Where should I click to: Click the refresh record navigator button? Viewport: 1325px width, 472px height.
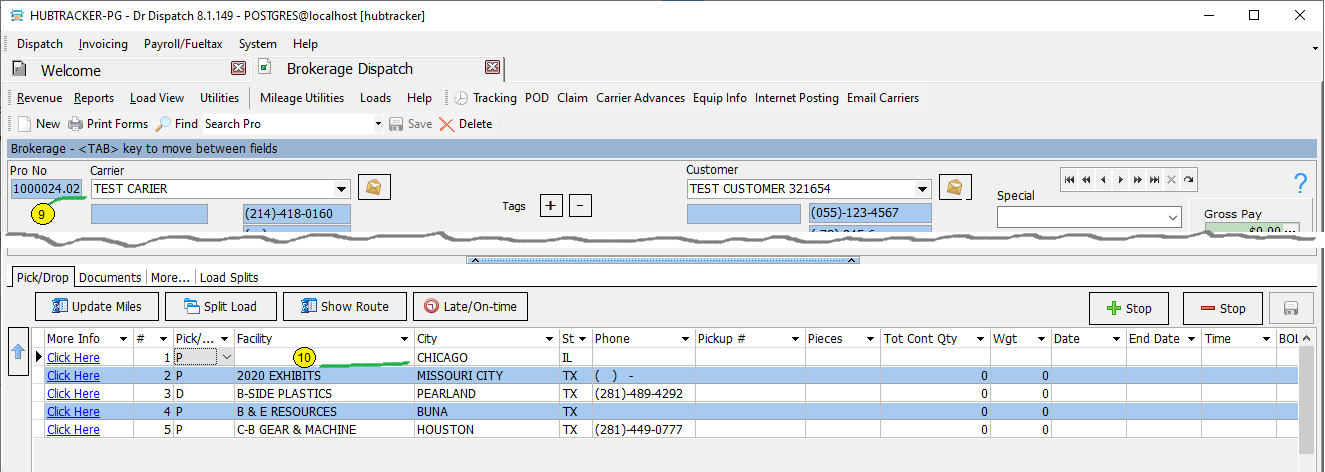tap(1187, 180)
